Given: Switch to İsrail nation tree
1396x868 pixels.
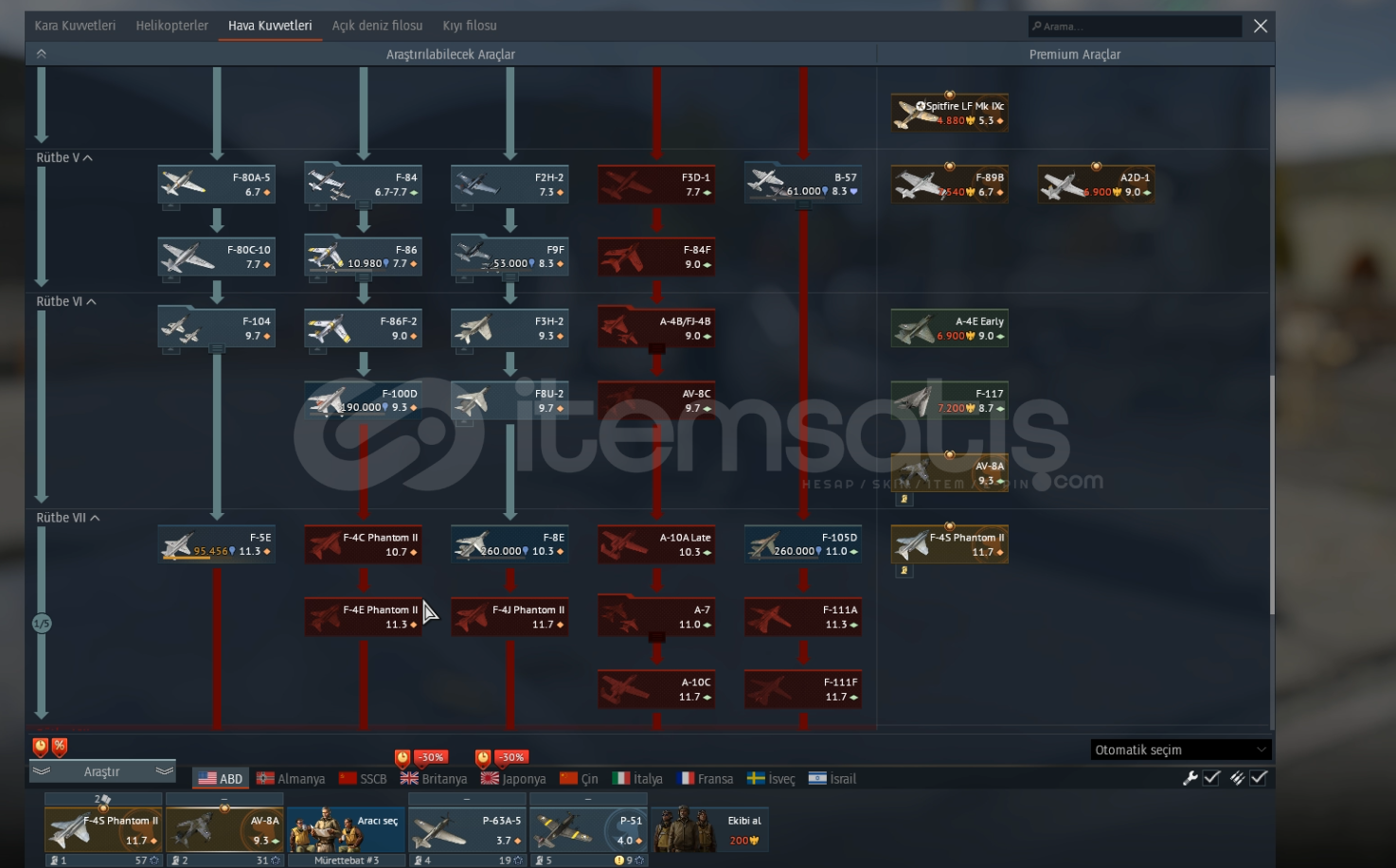Looking at the screenshot, I should [832, 779].
